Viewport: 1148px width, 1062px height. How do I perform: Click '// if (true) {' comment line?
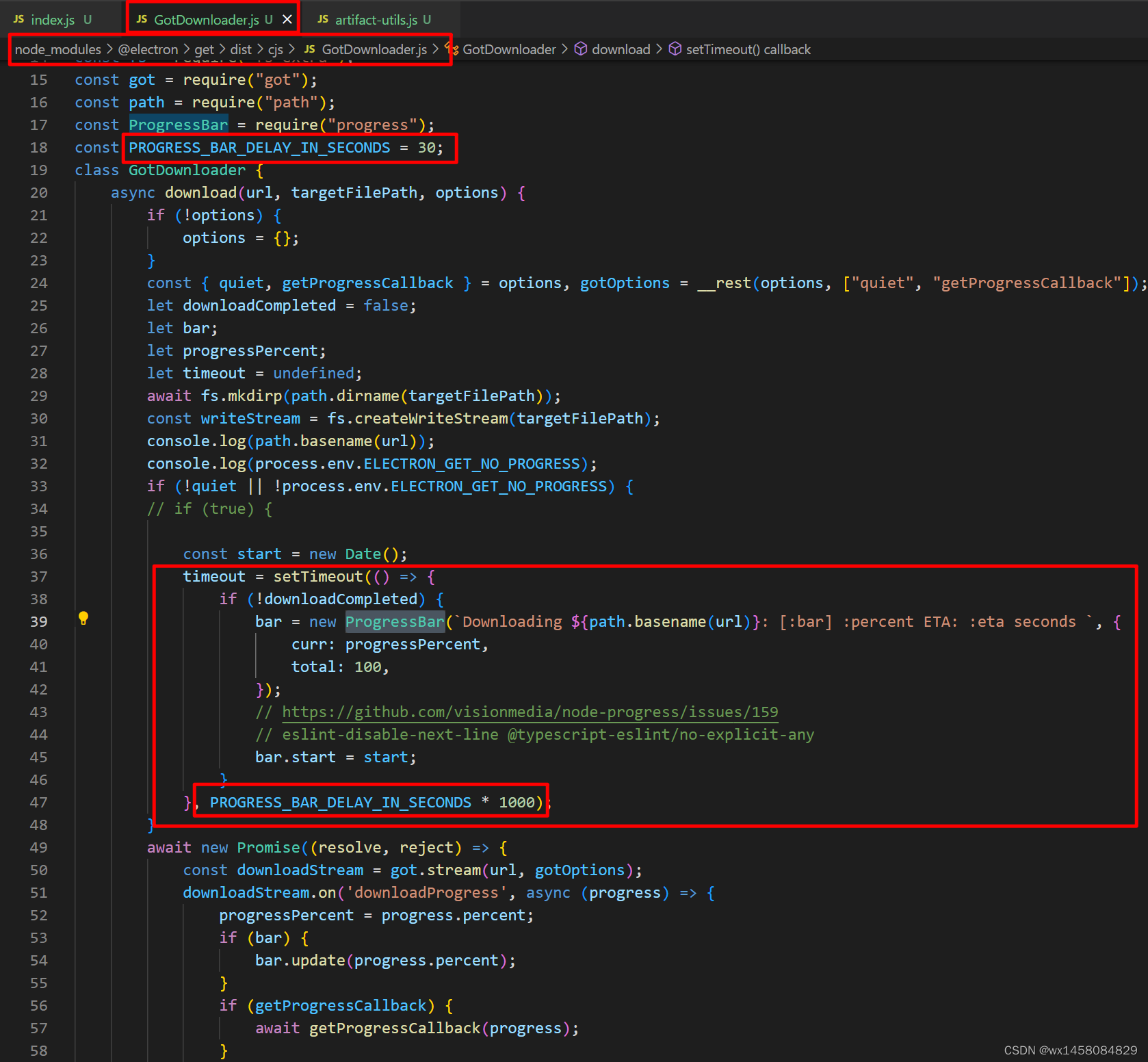(x=209, y=509)
